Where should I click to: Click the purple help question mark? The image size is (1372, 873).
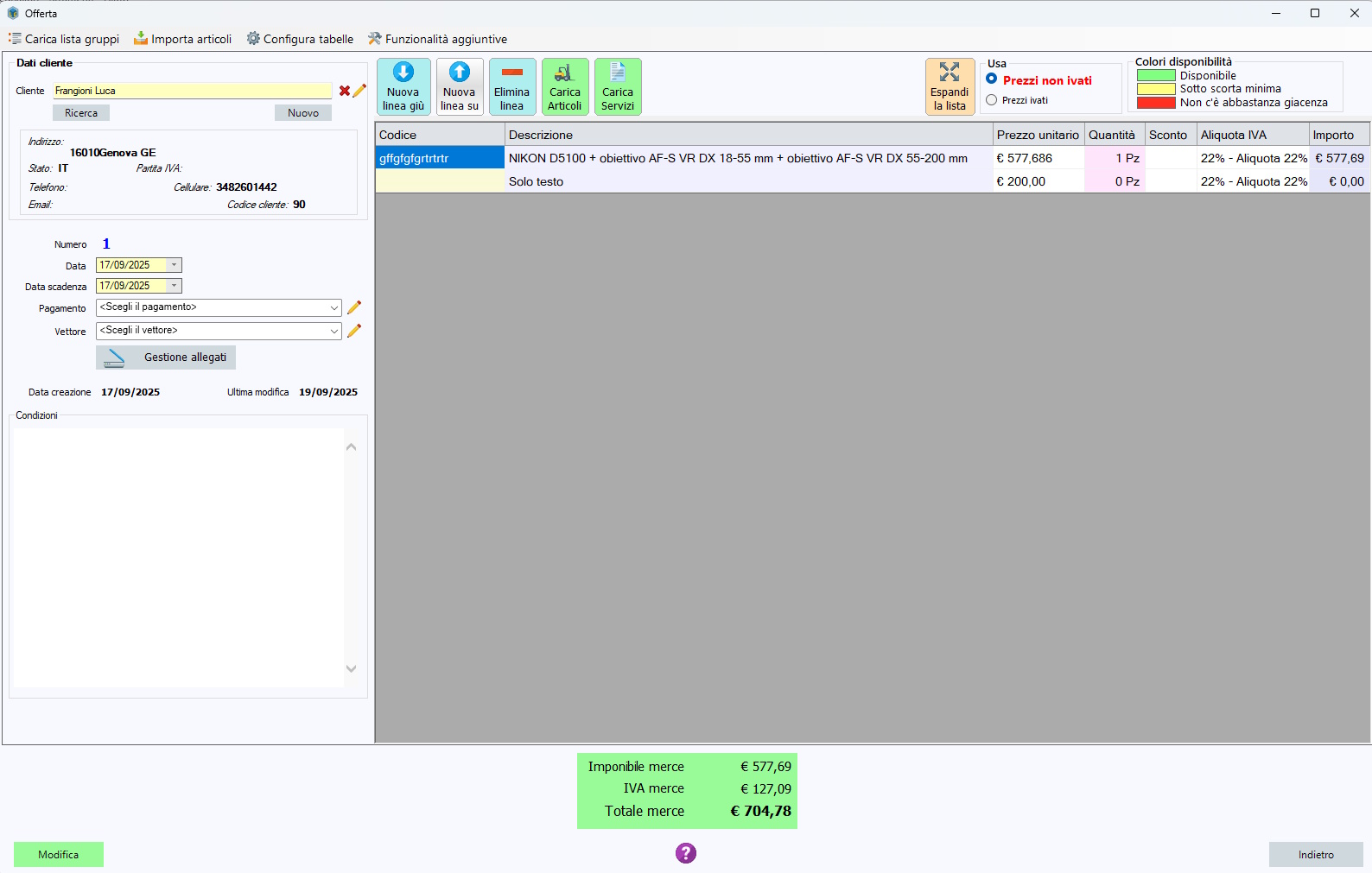click(x=686, y=853)
